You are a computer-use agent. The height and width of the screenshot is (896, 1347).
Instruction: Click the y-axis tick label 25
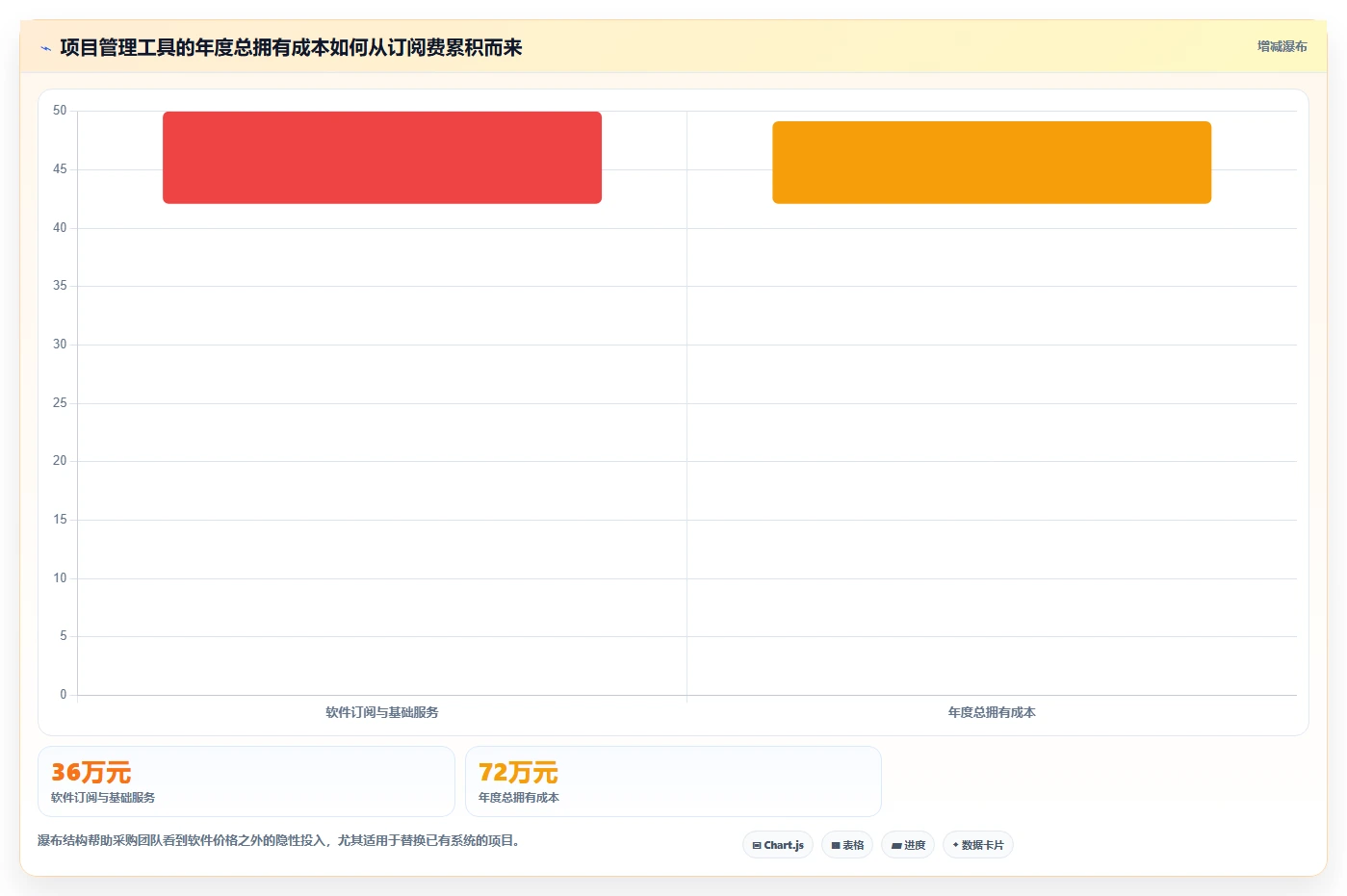[x=60, y=402]
